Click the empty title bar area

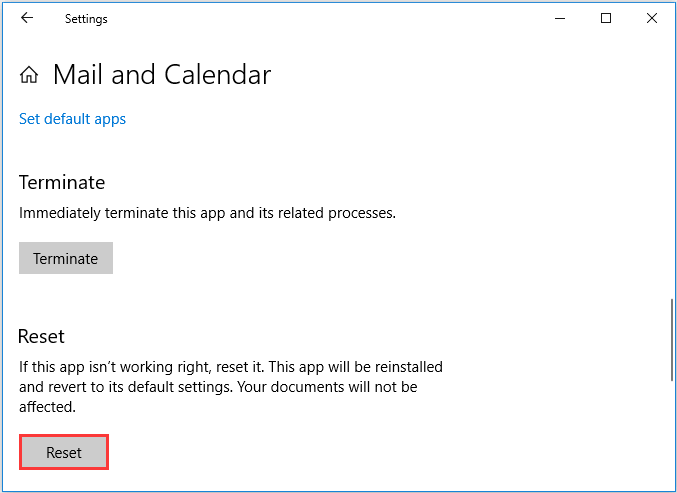point(328,18)
